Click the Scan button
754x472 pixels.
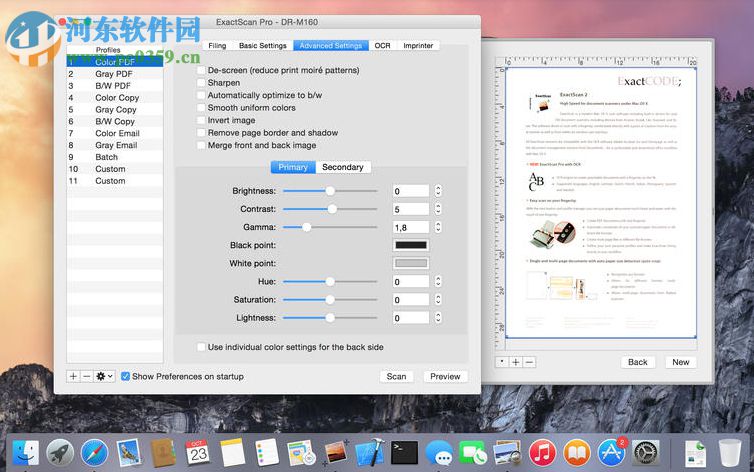point(396,376)
